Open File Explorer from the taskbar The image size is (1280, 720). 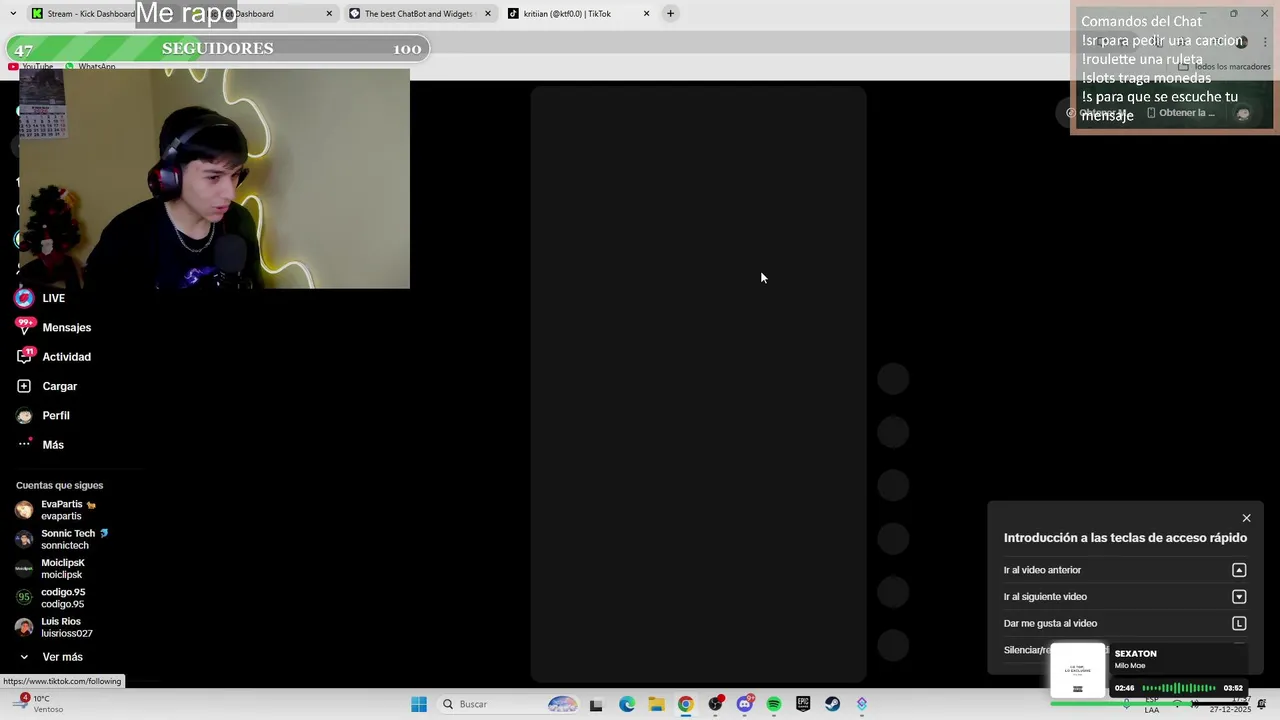click(x=656, y=704)
